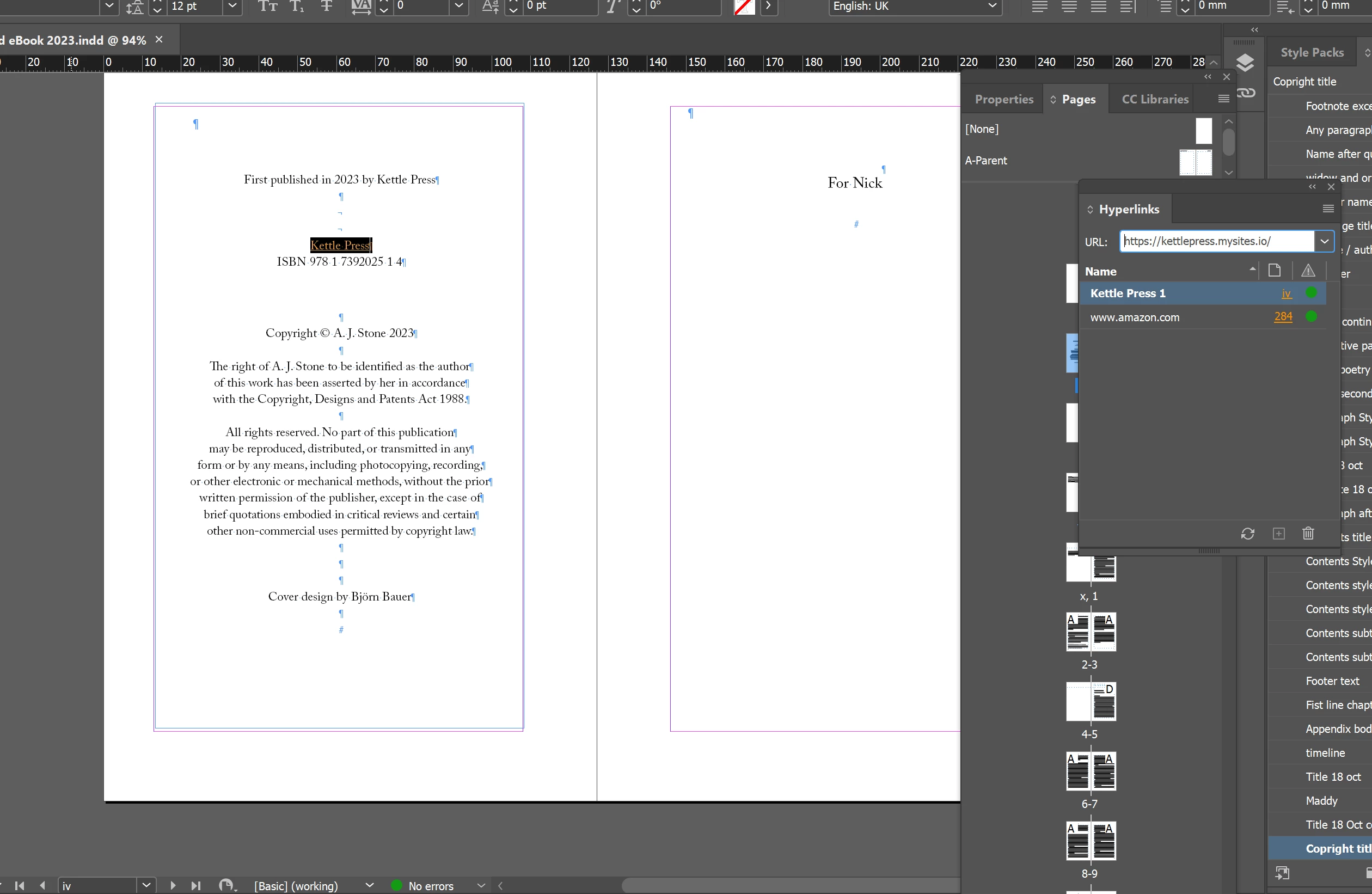1372x894 pixels.
Task: Click the green status dot for www.amazon.com
Action: pos(1311,316)
